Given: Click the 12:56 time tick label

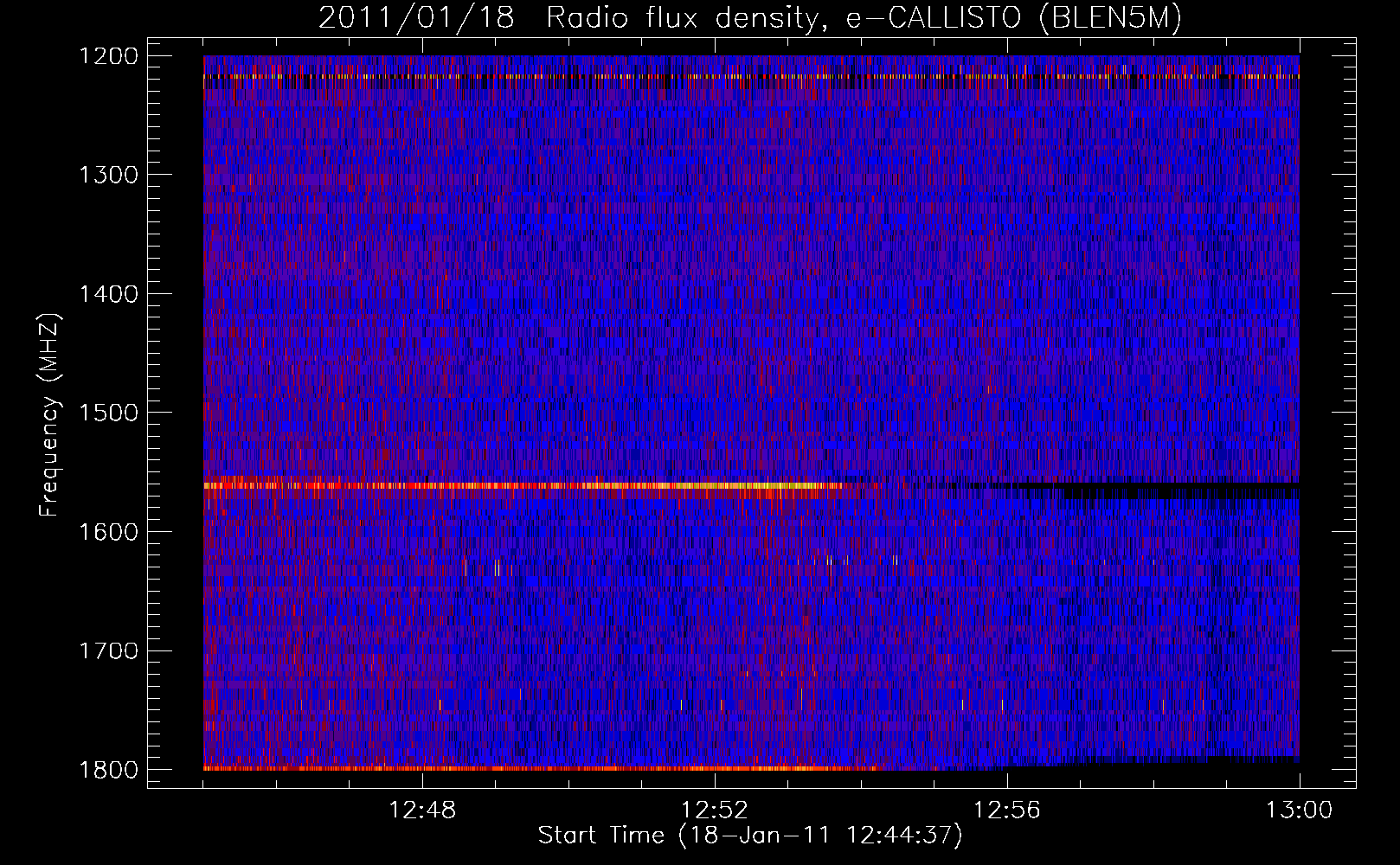Looking at the screenshot, I should 1007,811.
